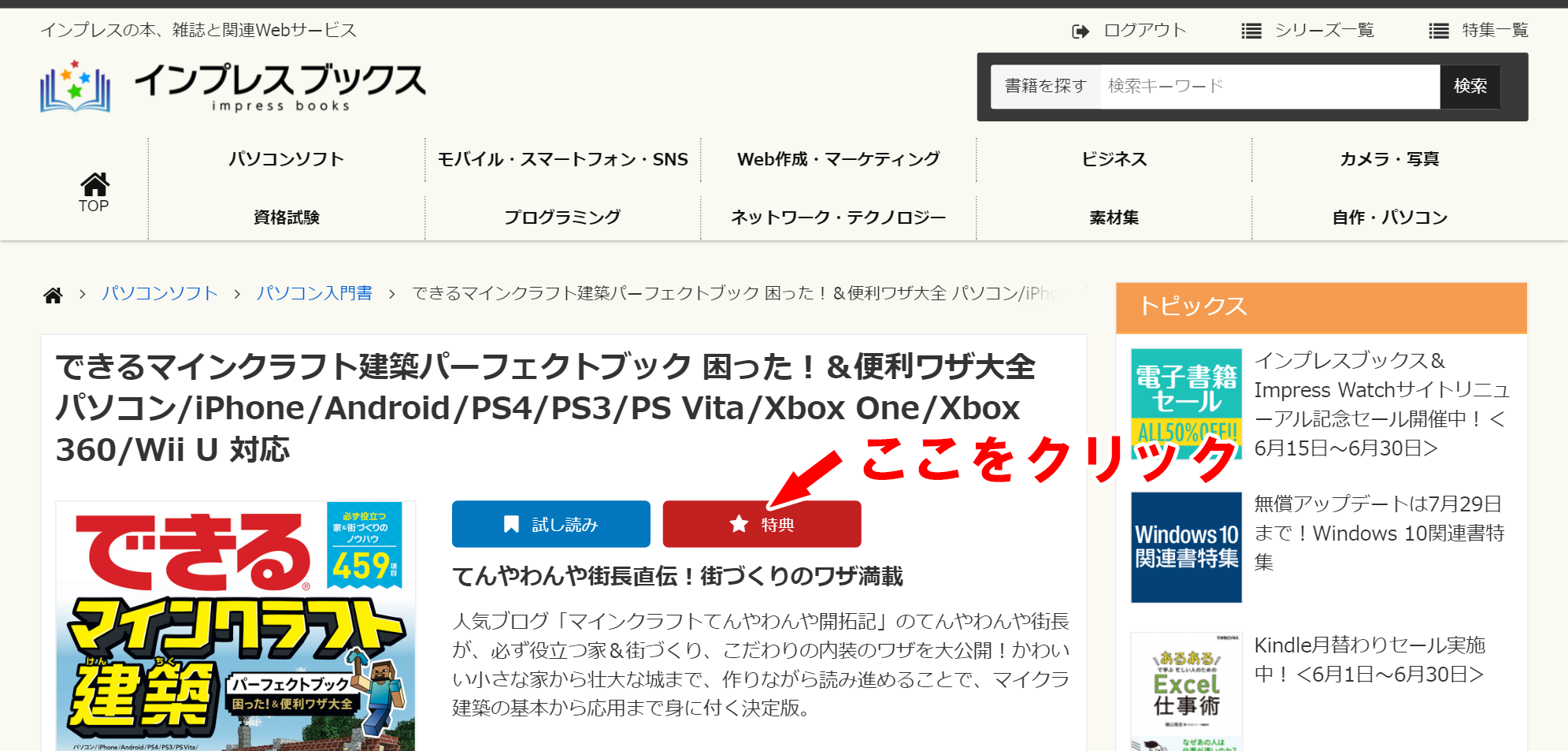
Task: Click the red 特典 button
Action: pos(762,524)
